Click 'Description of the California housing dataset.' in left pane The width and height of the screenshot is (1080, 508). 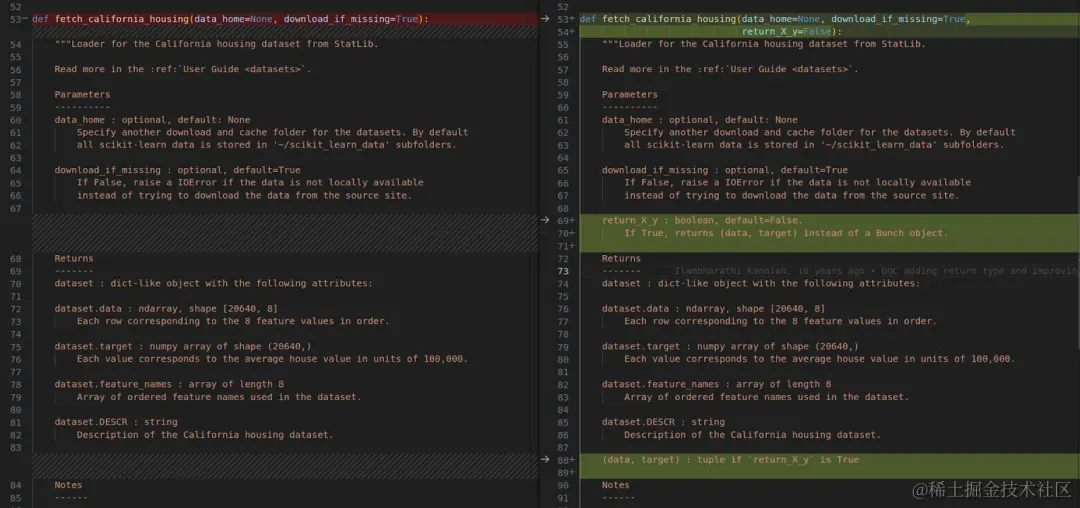[205, 434]
